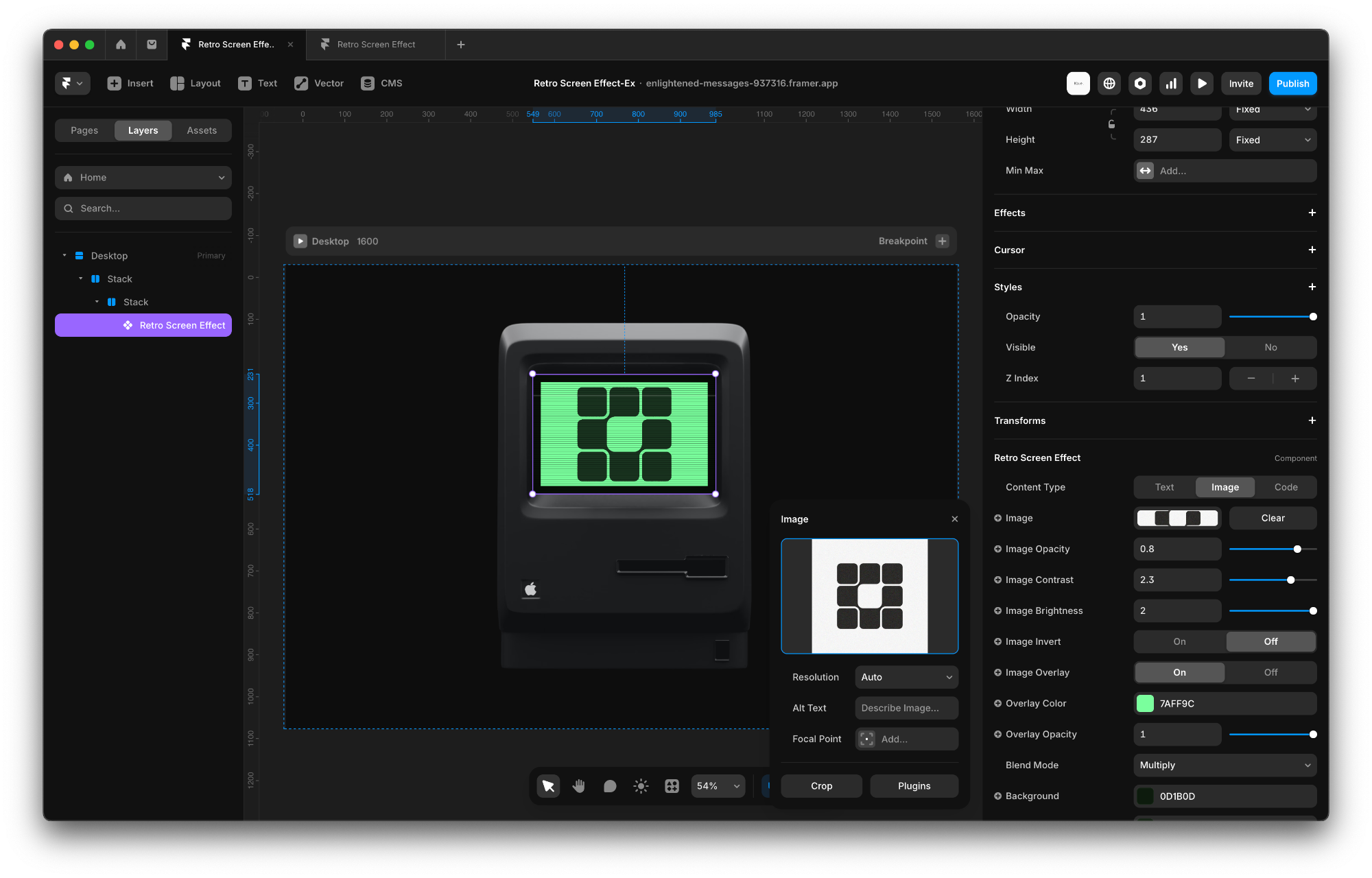The height and width of the screenshot is (878, 1372).
Task: Switch to the Assets tab
Action: tap(202, 130)
